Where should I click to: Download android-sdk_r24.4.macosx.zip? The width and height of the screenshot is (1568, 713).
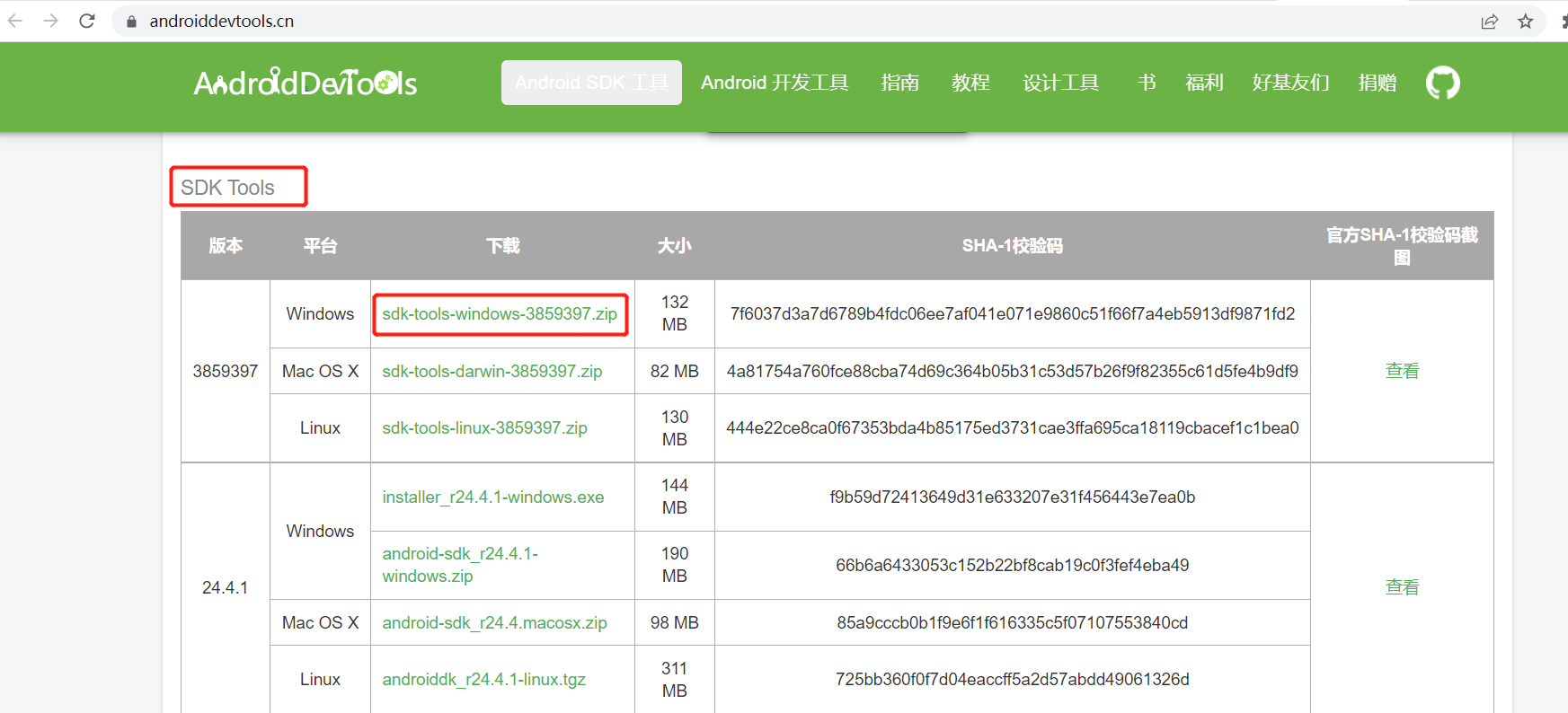point(495,622)
